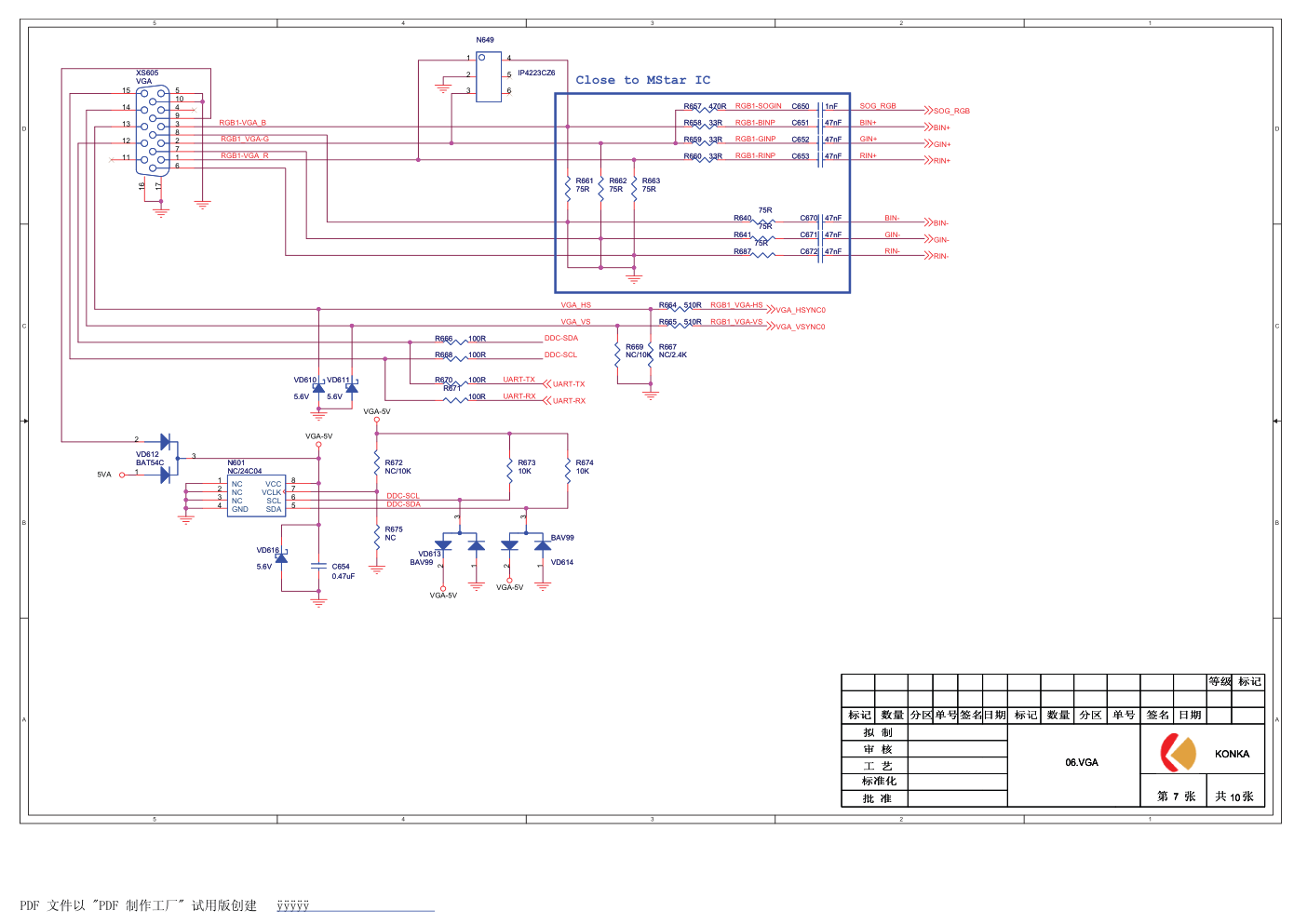Select the 06.VGA sheet title
The height and width of the screenshot is (924, 1307).
point(1082,762)
